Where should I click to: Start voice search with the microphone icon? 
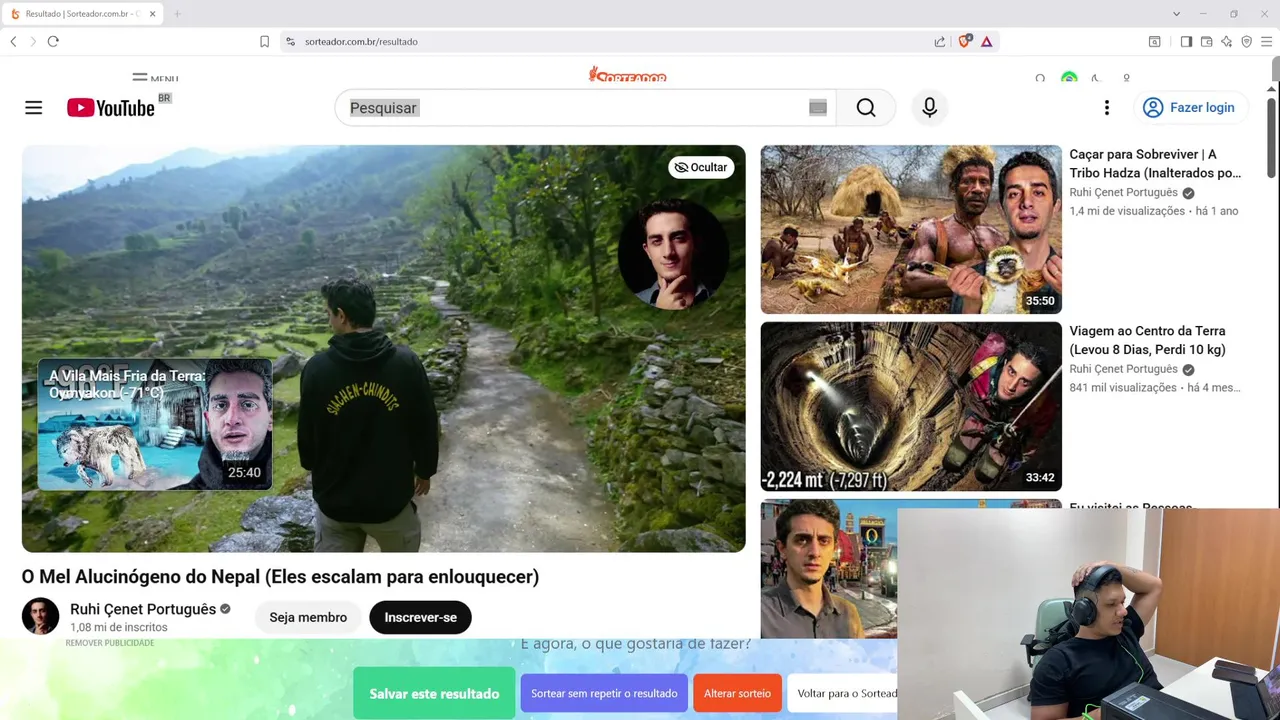coord(930,108)
